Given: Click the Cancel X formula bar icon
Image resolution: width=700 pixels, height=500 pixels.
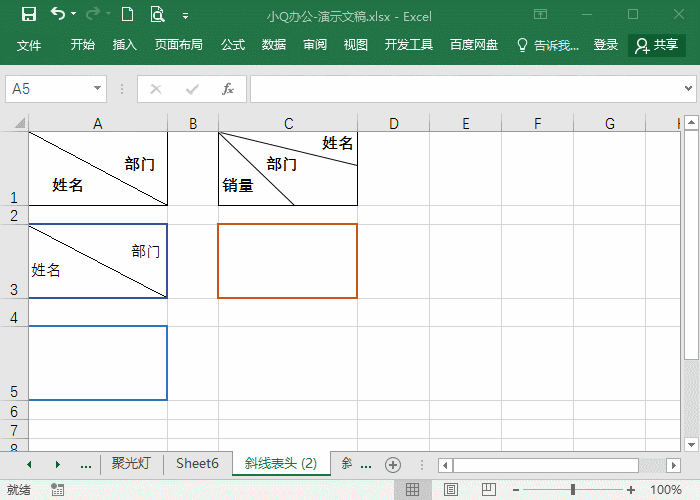Looking at the screenshot, I should [156, 89].
